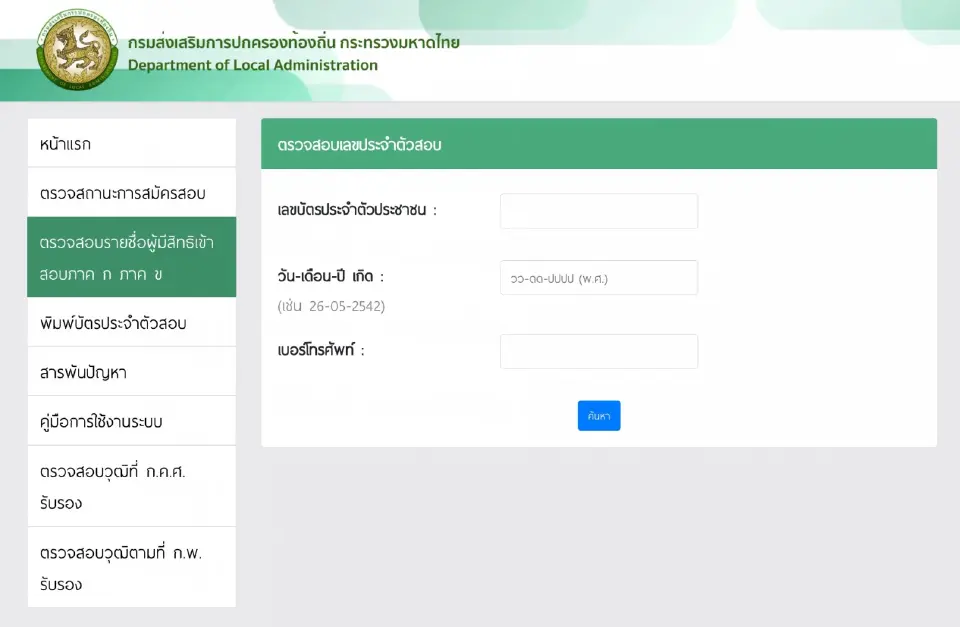The width and height of the screenshot is (960, 627).
Task: Click the national ID card number field
Action: click(598, 211)
